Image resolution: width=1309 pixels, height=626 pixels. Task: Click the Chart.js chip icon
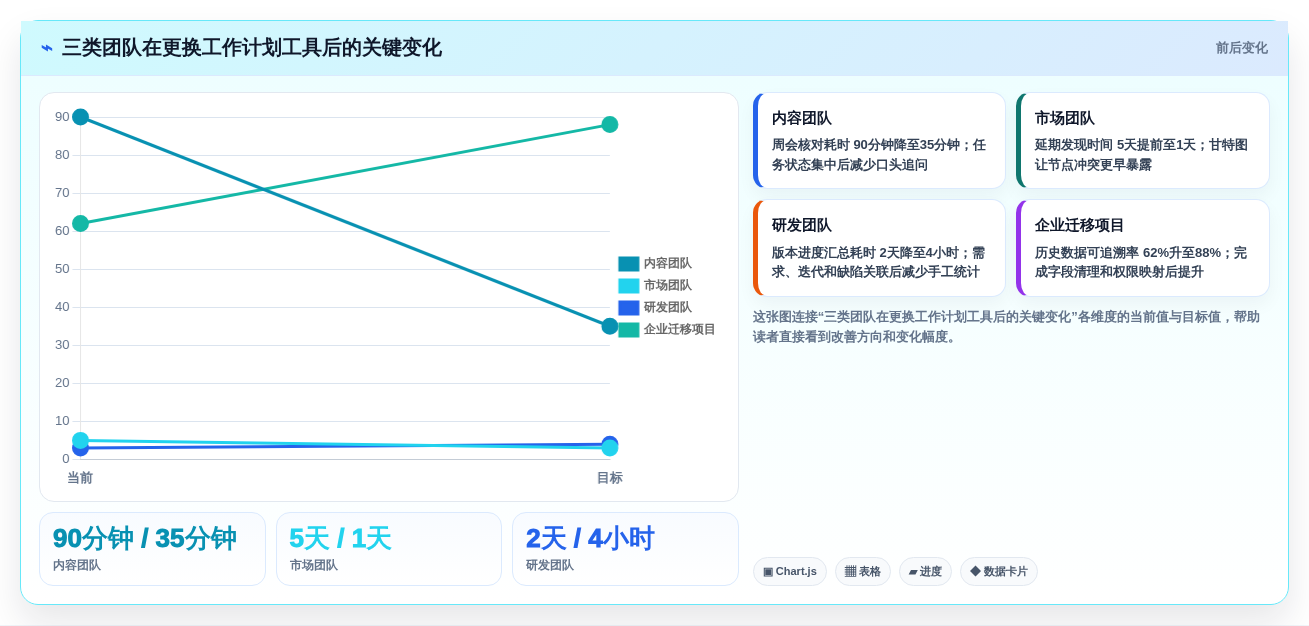coord(768,572)
